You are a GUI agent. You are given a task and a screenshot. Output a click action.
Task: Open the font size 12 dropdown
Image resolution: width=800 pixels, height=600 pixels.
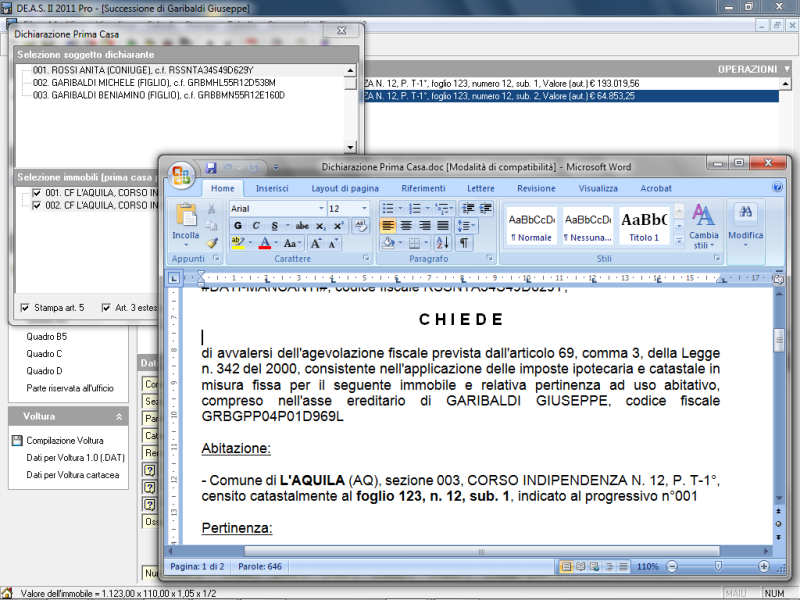click(x=364, y=208)
